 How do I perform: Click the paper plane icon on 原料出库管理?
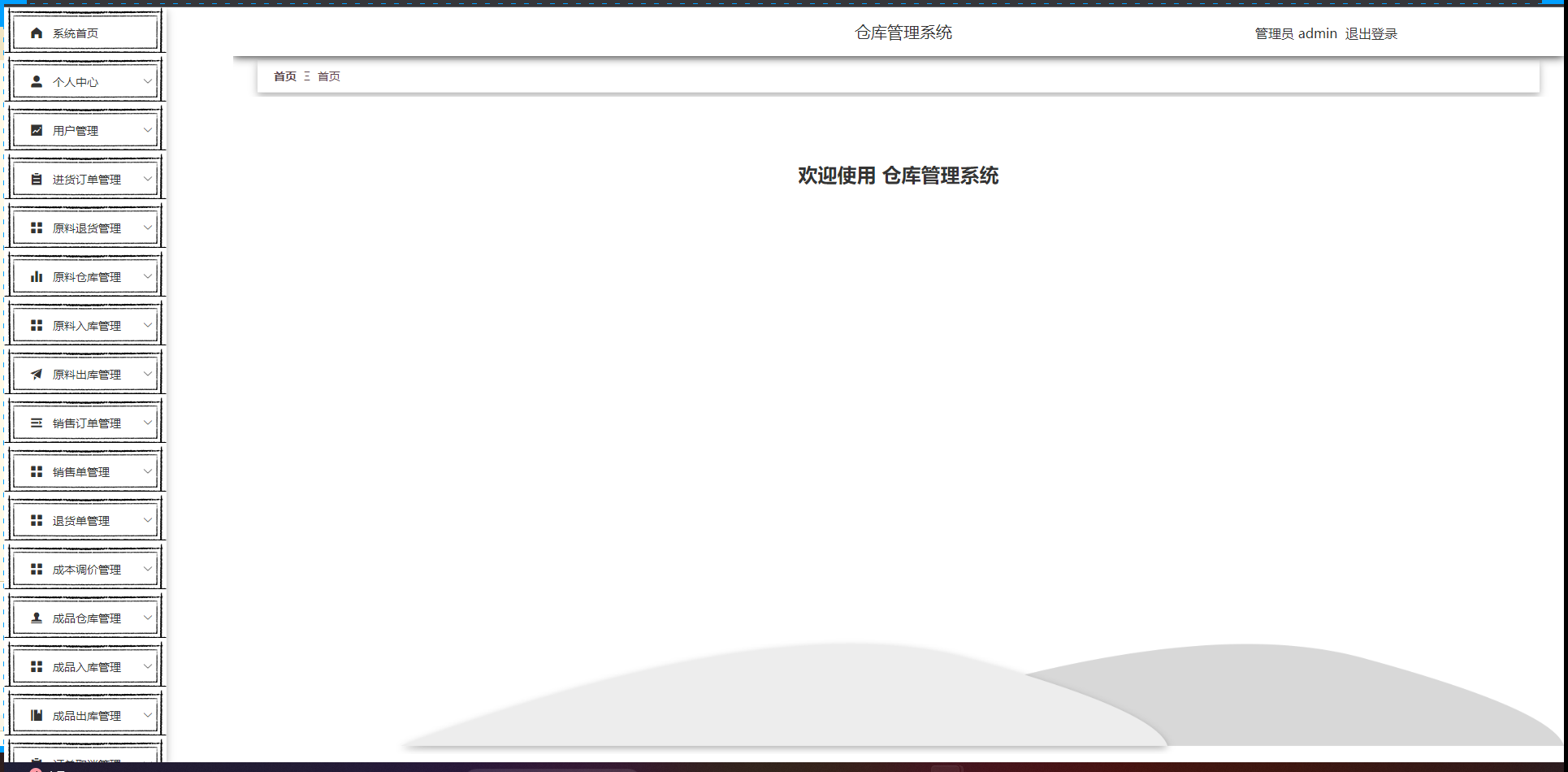pyautogui.click(x=36, y=374)
